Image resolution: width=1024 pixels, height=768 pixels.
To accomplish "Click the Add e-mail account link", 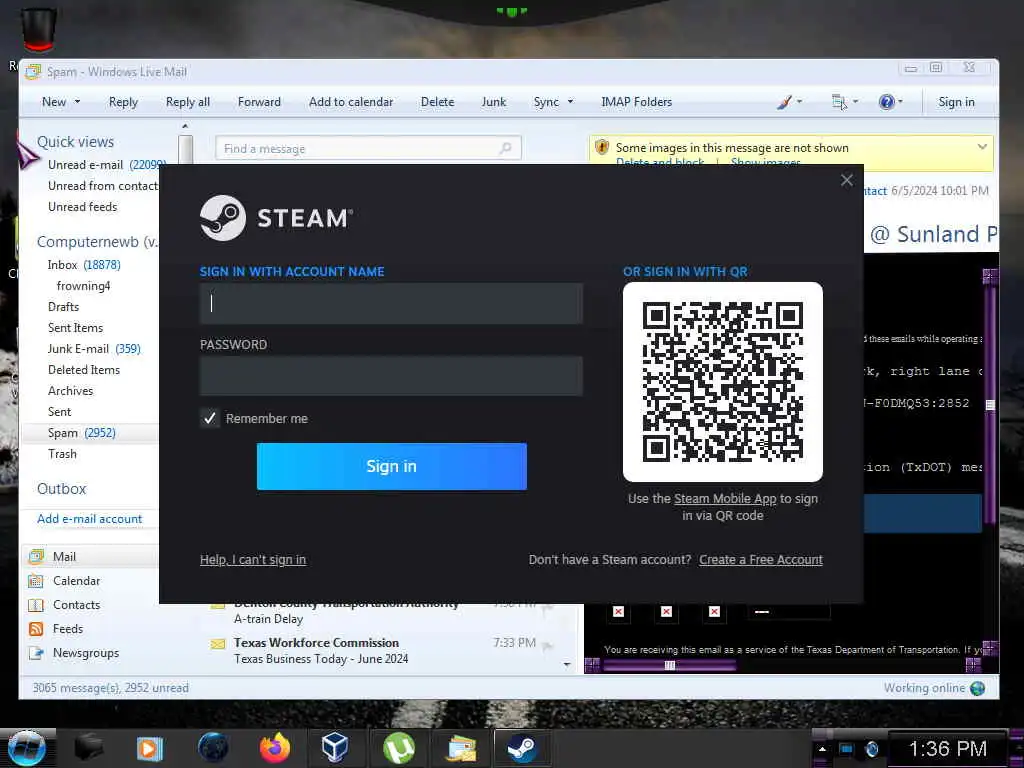I will point(89,519).
